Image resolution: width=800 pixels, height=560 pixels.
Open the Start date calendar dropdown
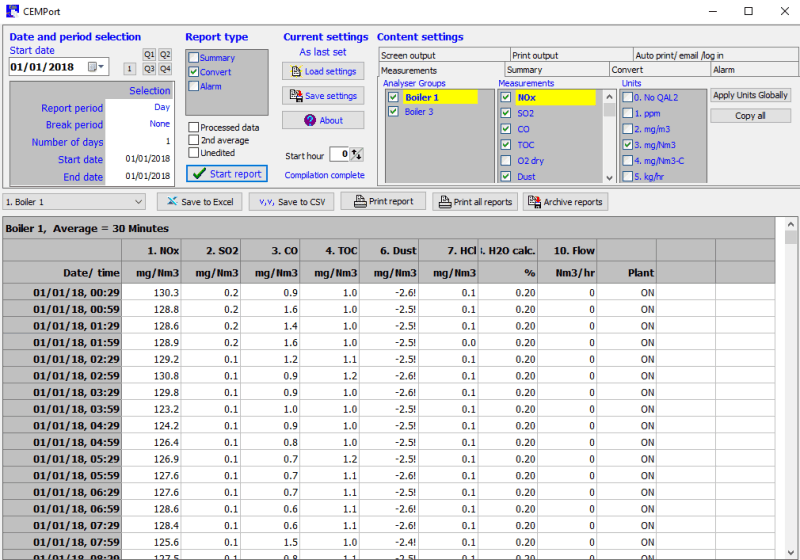coord(96,67)
